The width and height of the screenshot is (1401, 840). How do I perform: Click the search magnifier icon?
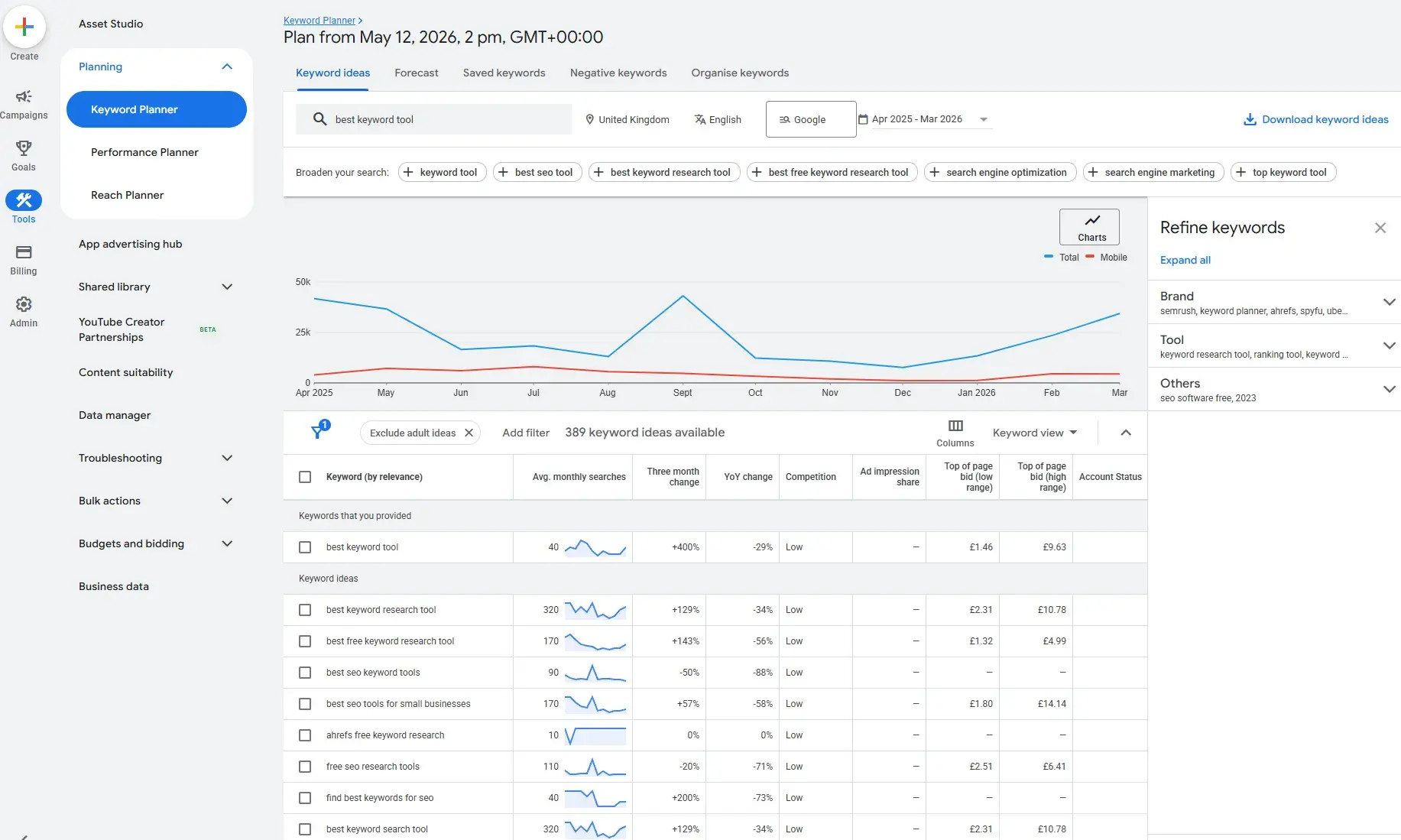319,119
